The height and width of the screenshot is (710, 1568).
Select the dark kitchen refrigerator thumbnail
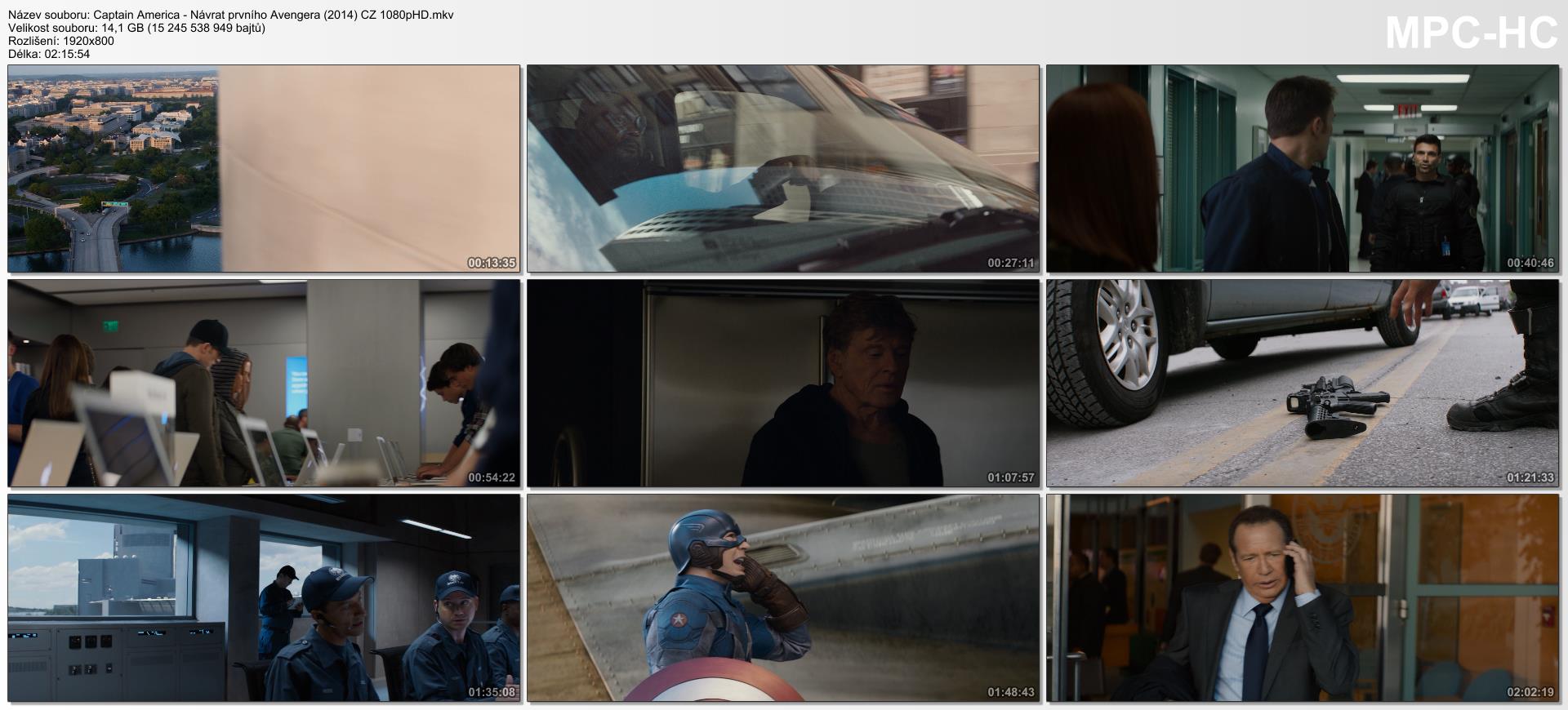(783, 383)
